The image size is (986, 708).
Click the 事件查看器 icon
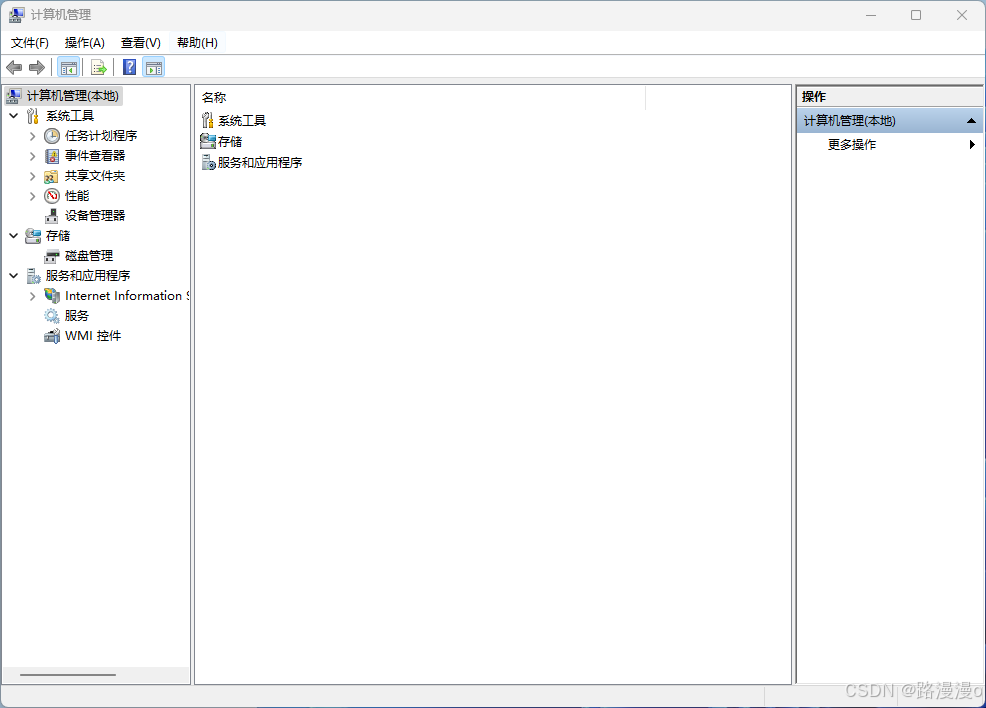coord(52,156)
